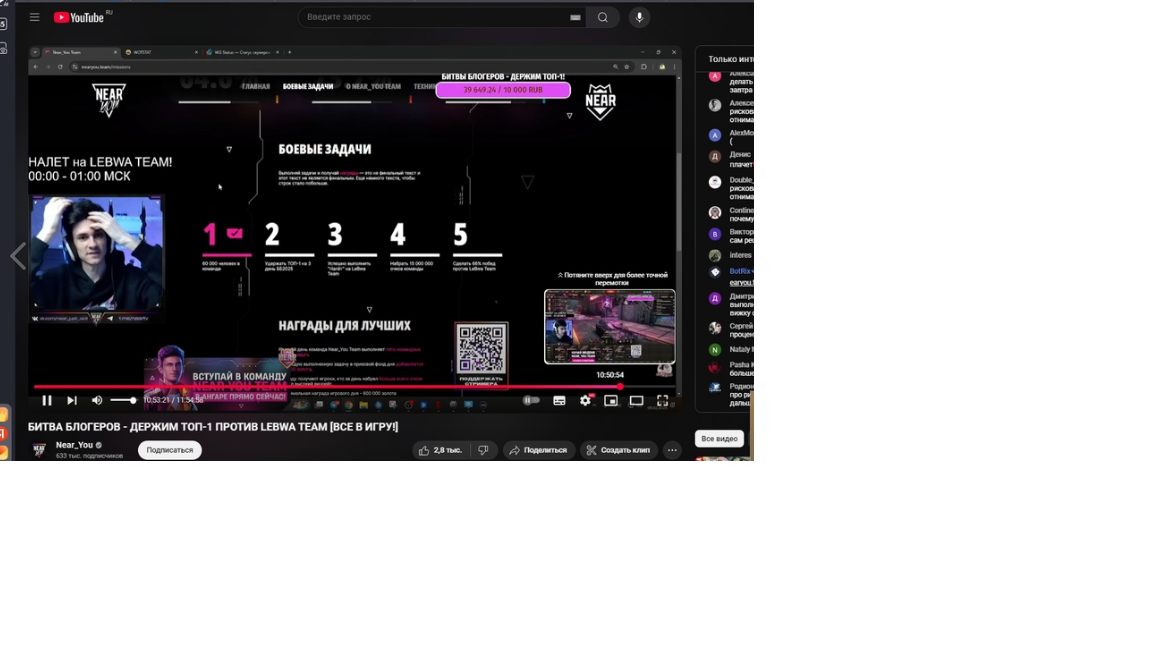
Task: Open the player settings gear
Action: tap(586, 400)
